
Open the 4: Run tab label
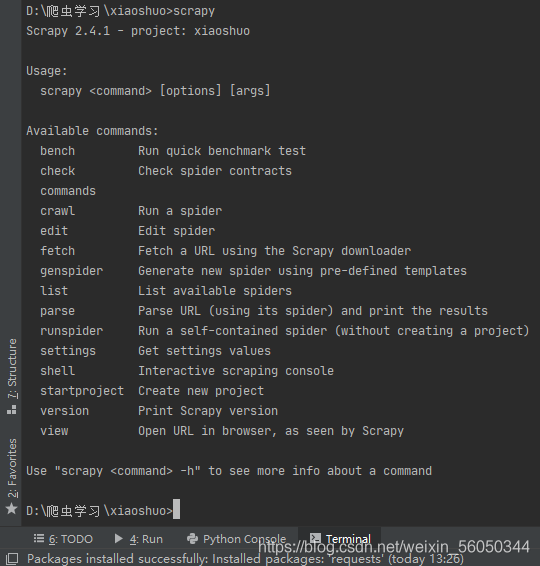146,539
